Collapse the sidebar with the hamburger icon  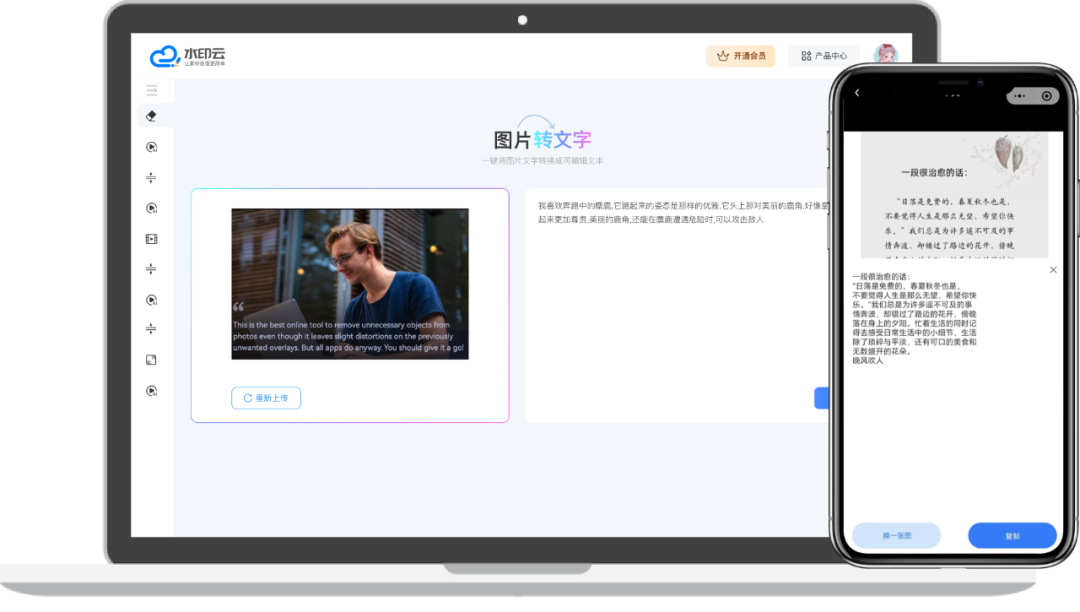click(x=151, y=90)
